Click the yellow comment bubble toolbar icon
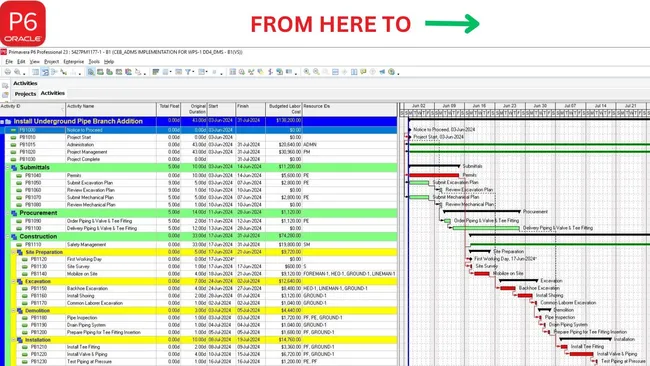The width and height of the screenshot is (650, 366). pyautogui.click(x=364, y=72)
